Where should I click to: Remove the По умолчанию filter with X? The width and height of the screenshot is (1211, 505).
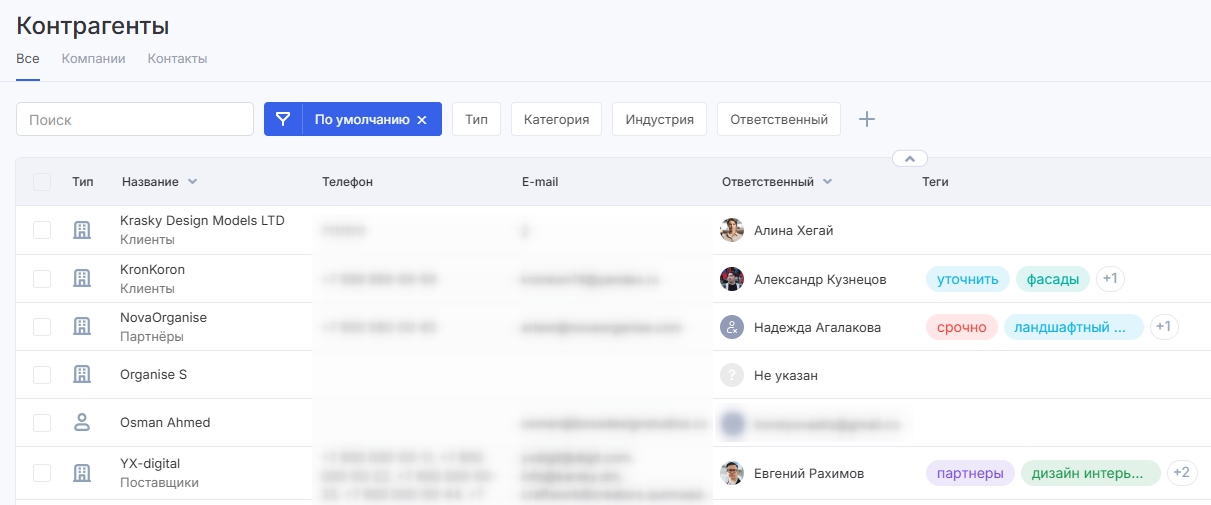(x=422, y=120)
